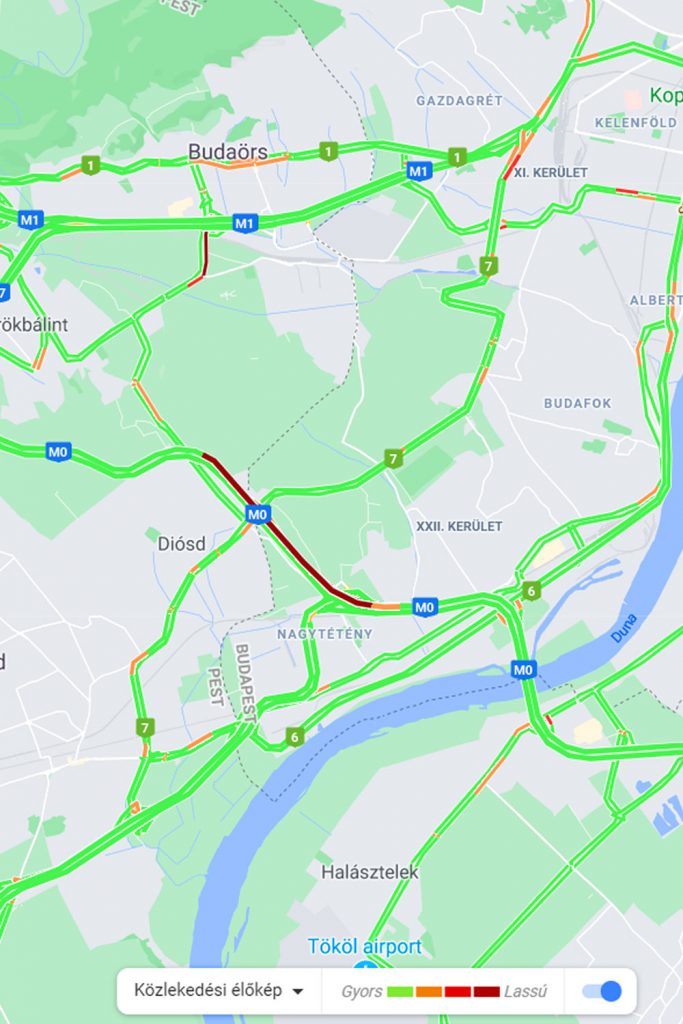Click the Közlekedési élőkép text label
The image size is (683, 1024).
[x=208, y=991]
